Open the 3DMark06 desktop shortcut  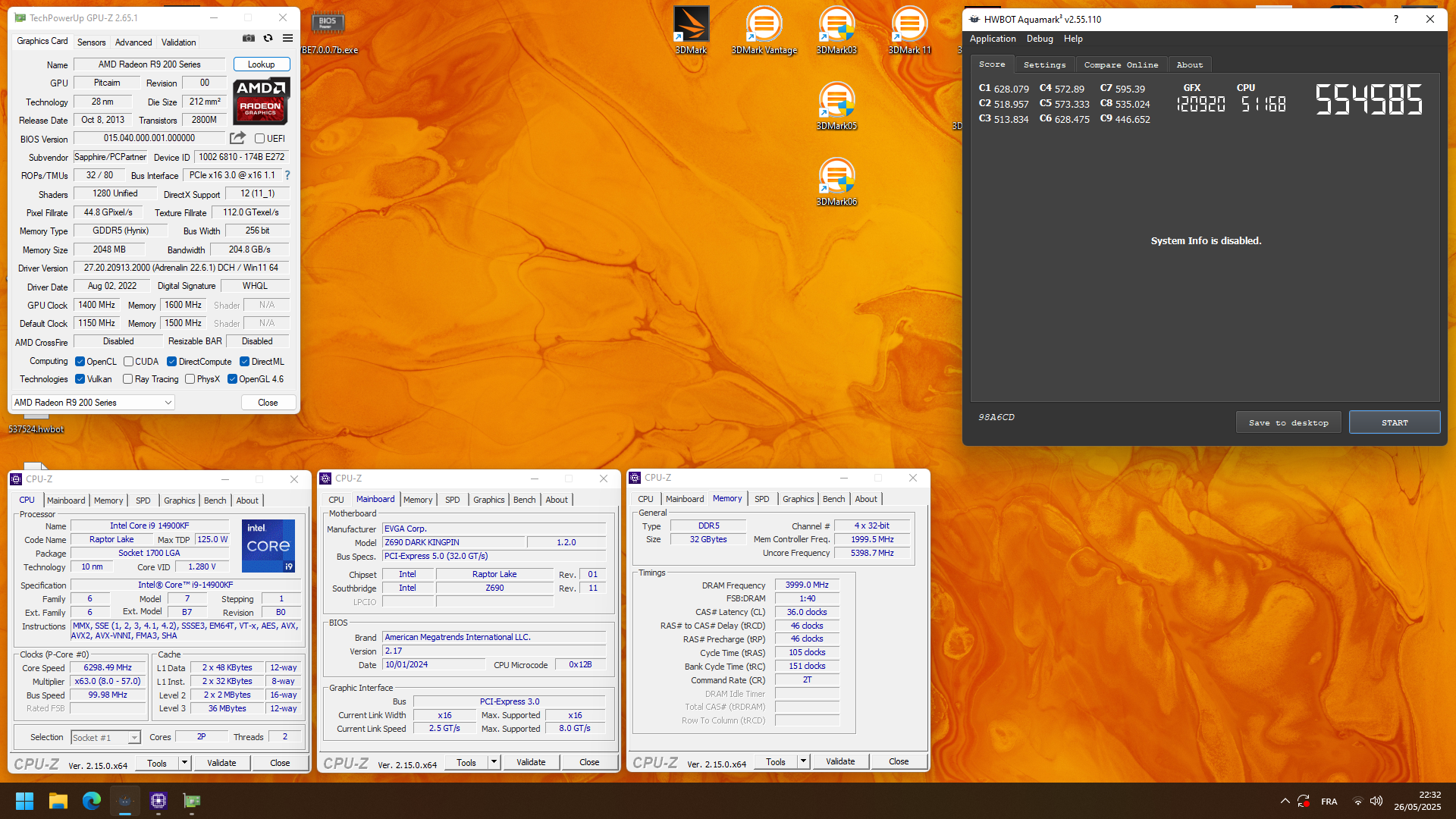click(x=836, y=182)
